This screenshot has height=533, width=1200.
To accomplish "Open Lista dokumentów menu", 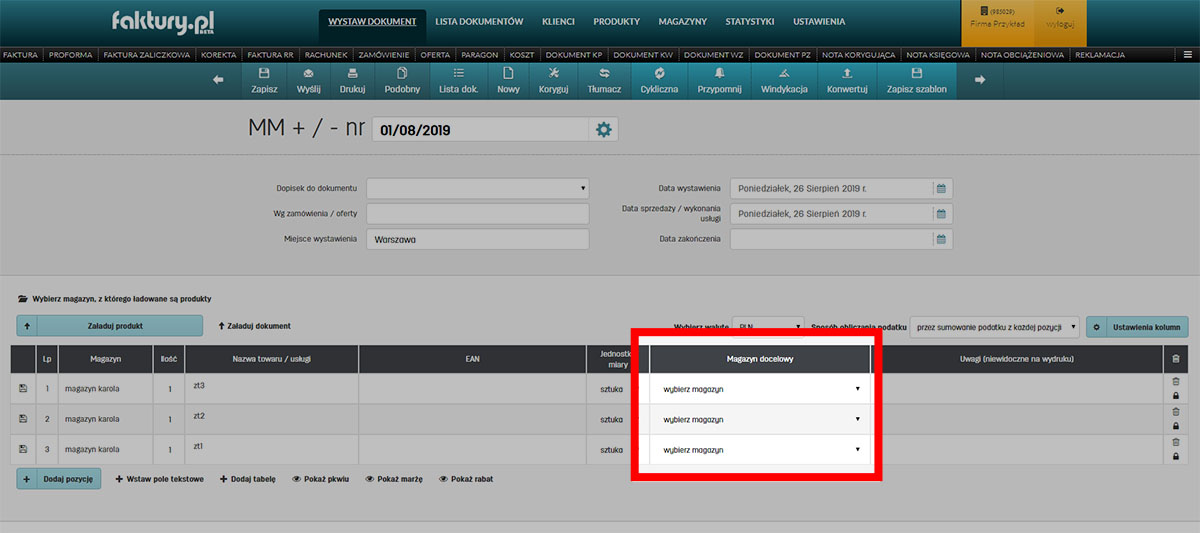I will pos(479,21).
